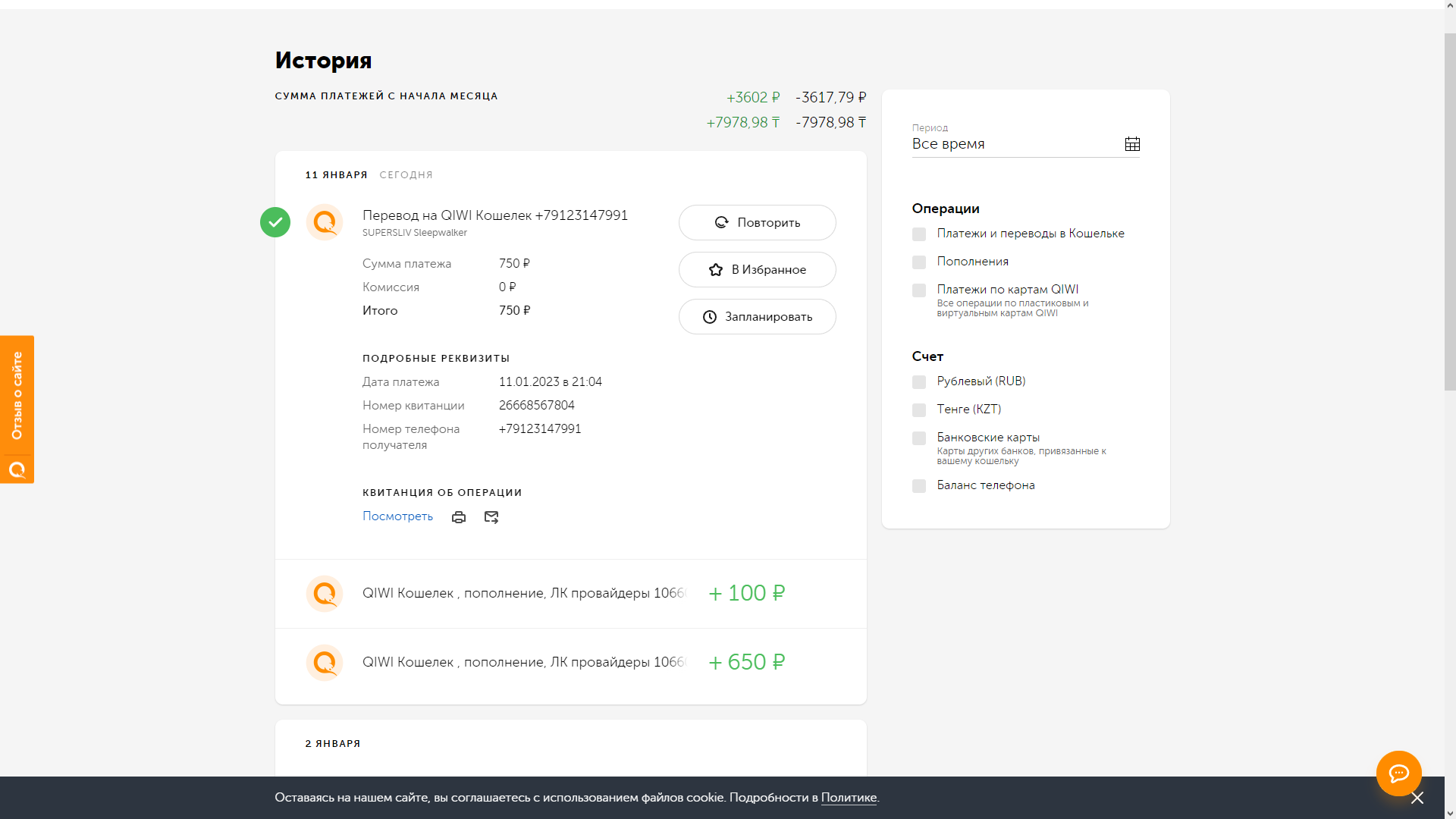This screenshot has height=819, width=1456.
Task: Click the Комиссия value 0 ₽
Action: coord(507,287)
